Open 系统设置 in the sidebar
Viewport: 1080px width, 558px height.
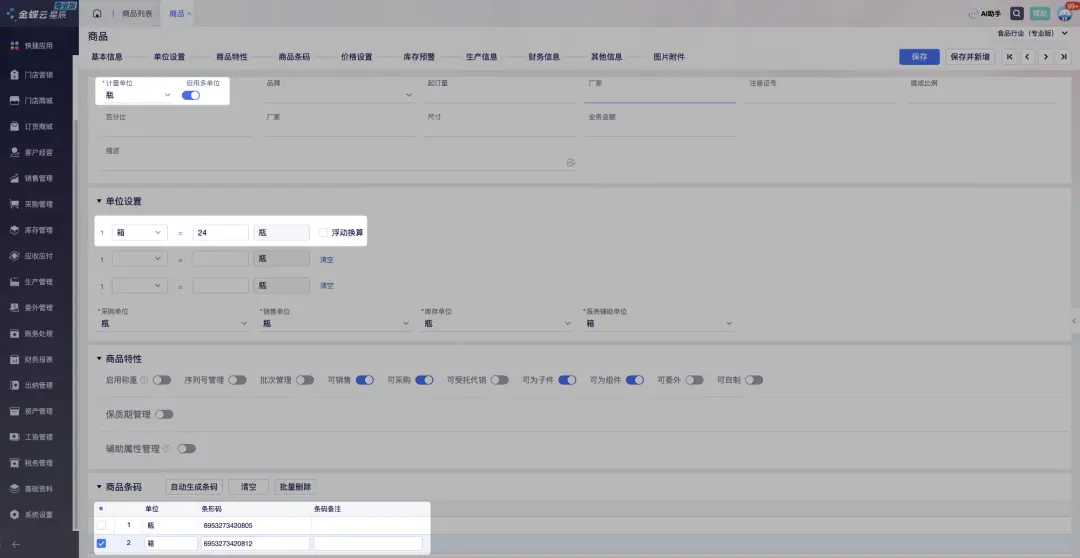[38, 515]
